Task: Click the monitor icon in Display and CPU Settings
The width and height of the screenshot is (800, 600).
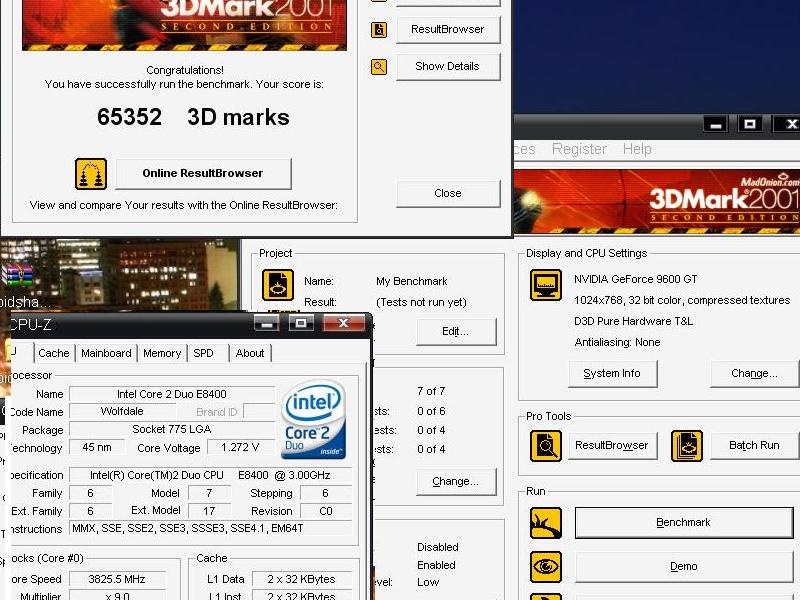Action: coord(545,285)
